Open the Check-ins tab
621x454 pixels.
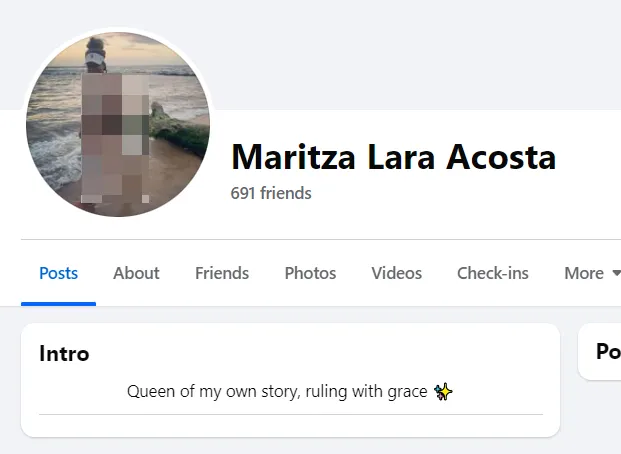coord(493,273)
